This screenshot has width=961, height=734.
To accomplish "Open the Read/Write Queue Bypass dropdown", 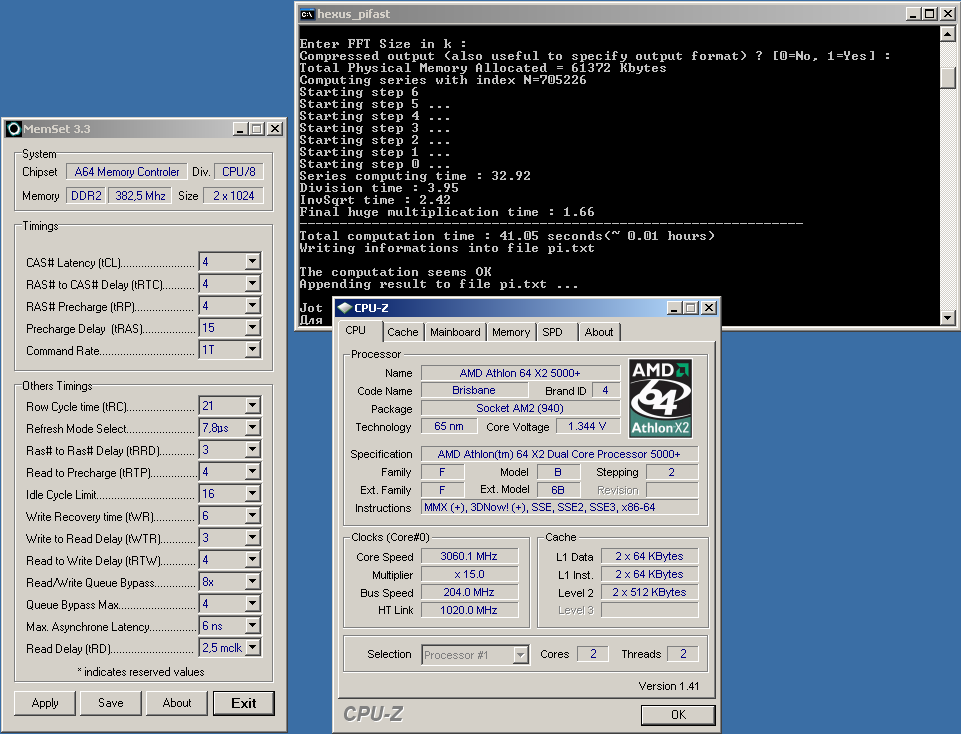I will 252,582.
